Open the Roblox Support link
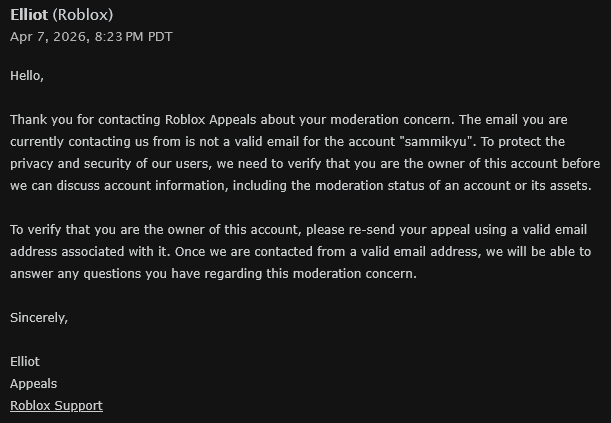The height and width of the screenshot is (423, 611). [56, 405]
